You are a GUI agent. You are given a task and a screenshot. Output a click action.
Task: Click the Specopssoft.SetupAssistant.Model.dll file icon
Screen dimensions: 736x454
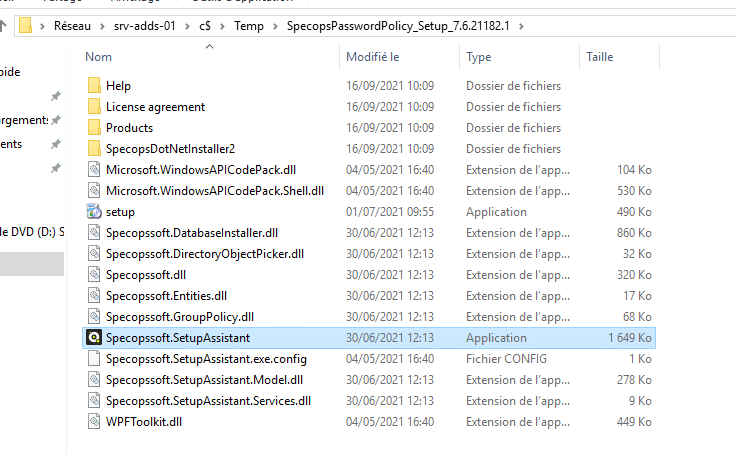(x=94, y=380)
